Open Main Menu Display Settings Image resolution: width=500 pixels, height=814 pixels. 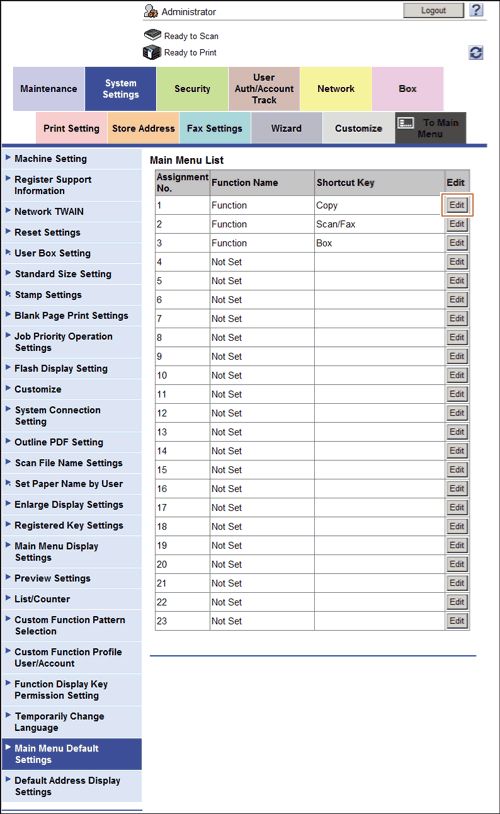(x=71, y=552)
